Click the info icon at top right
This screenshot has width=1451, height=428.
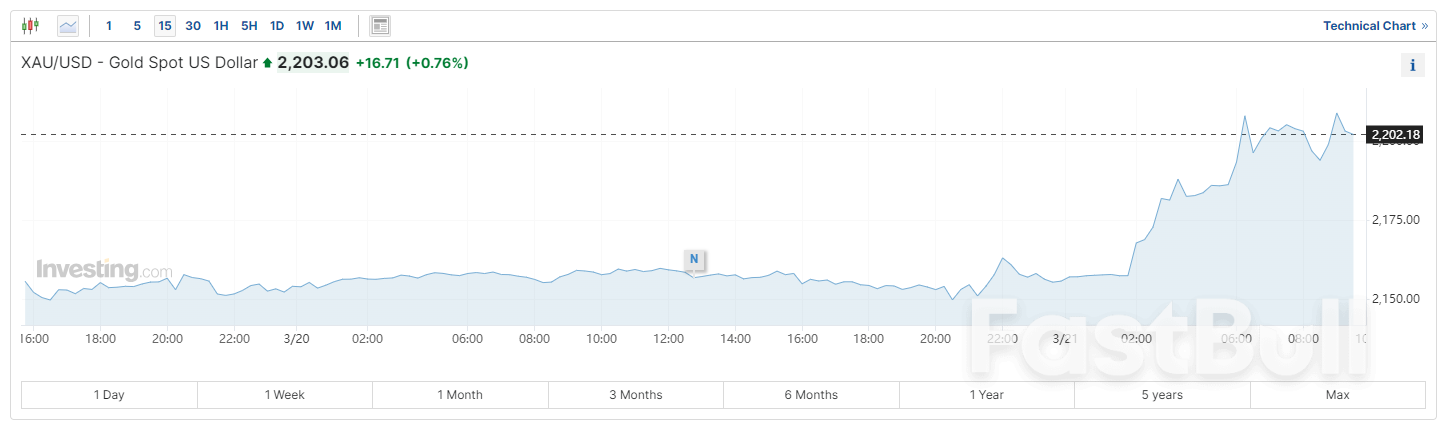[x=1412, y=66]
